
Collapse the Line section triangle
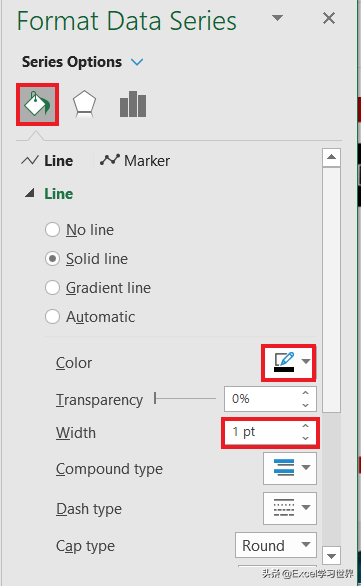[30, 193]
